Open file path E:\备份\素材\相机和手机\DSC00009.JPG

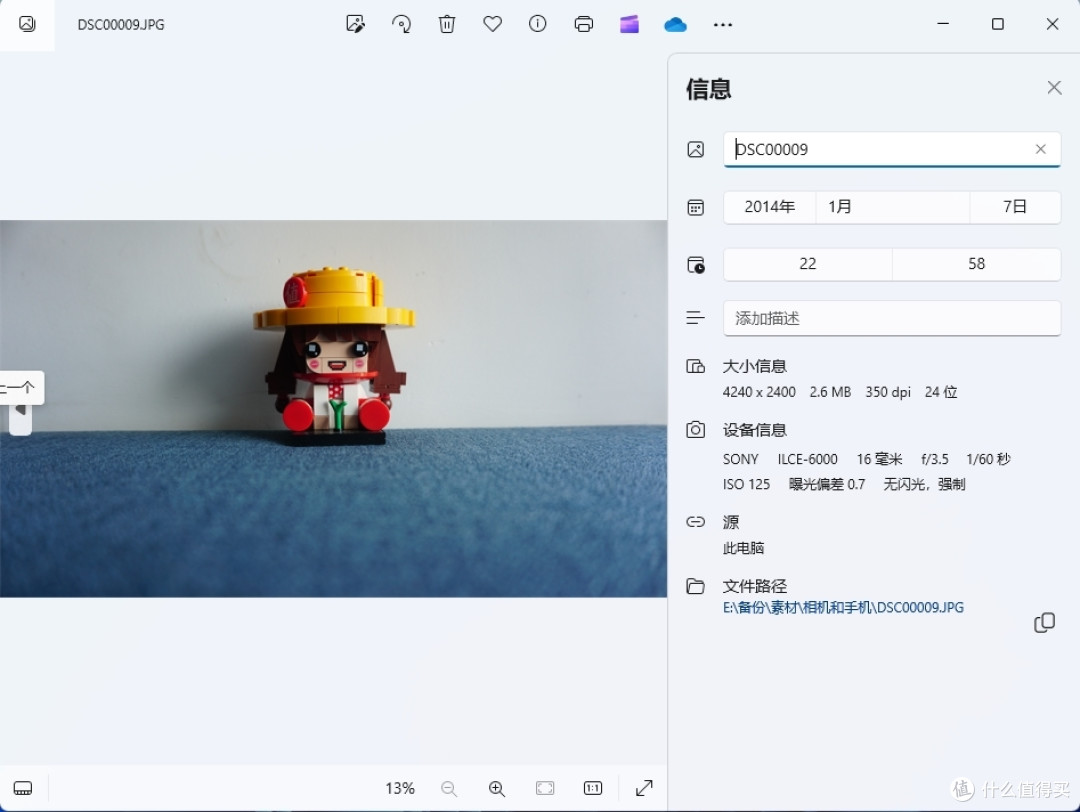[x=843, y=607]
